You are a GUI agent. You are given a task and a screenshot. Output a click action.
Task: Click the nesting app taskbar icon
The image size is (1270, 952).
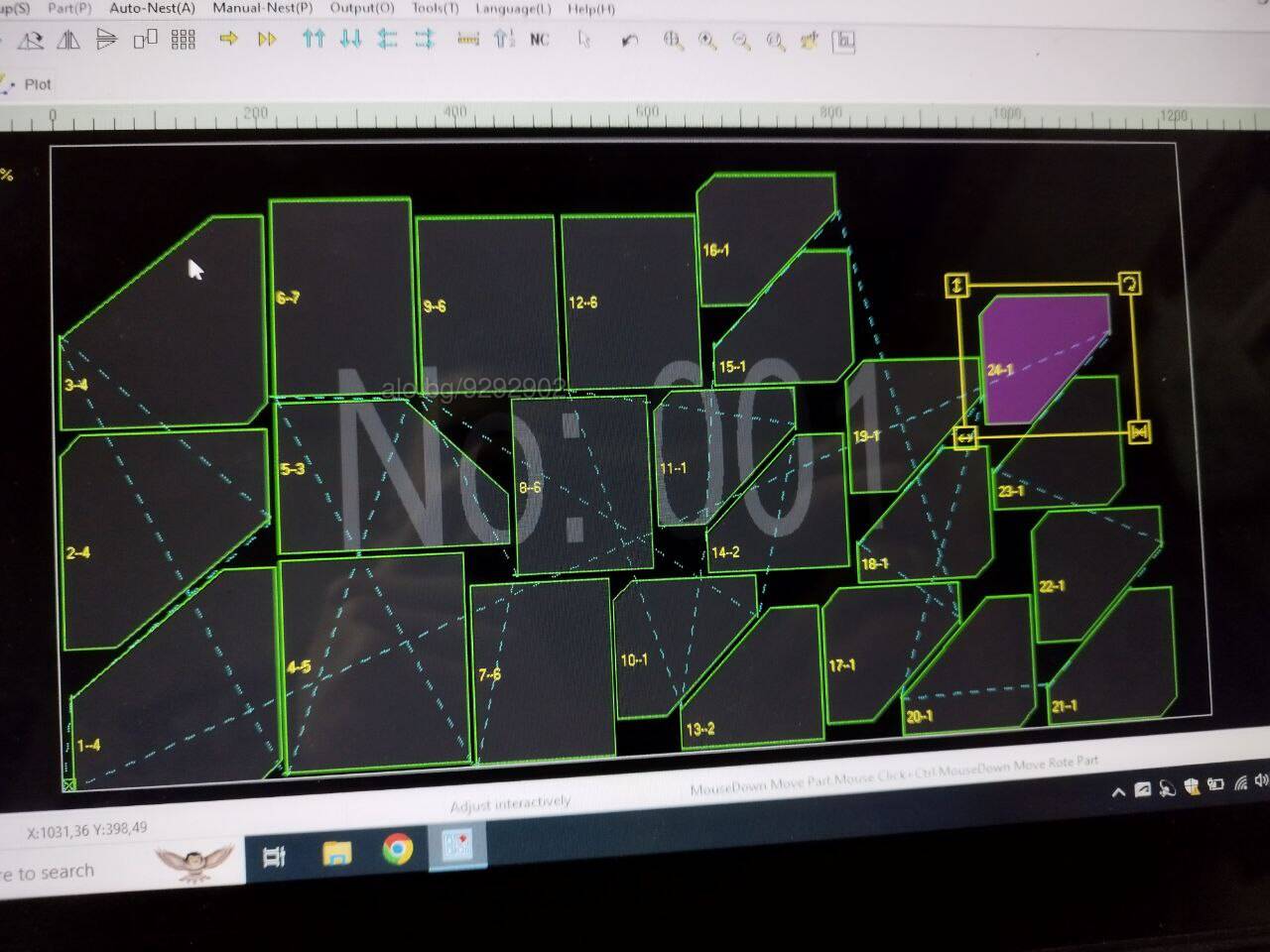tap(458, 846)
